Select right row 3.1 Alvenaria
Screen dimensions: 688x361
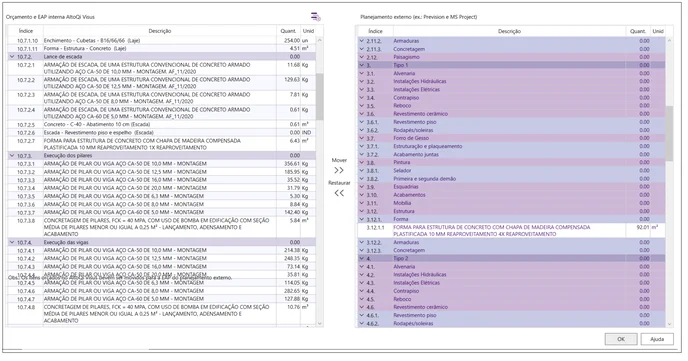pyautogui.click(x=511, y=73)
